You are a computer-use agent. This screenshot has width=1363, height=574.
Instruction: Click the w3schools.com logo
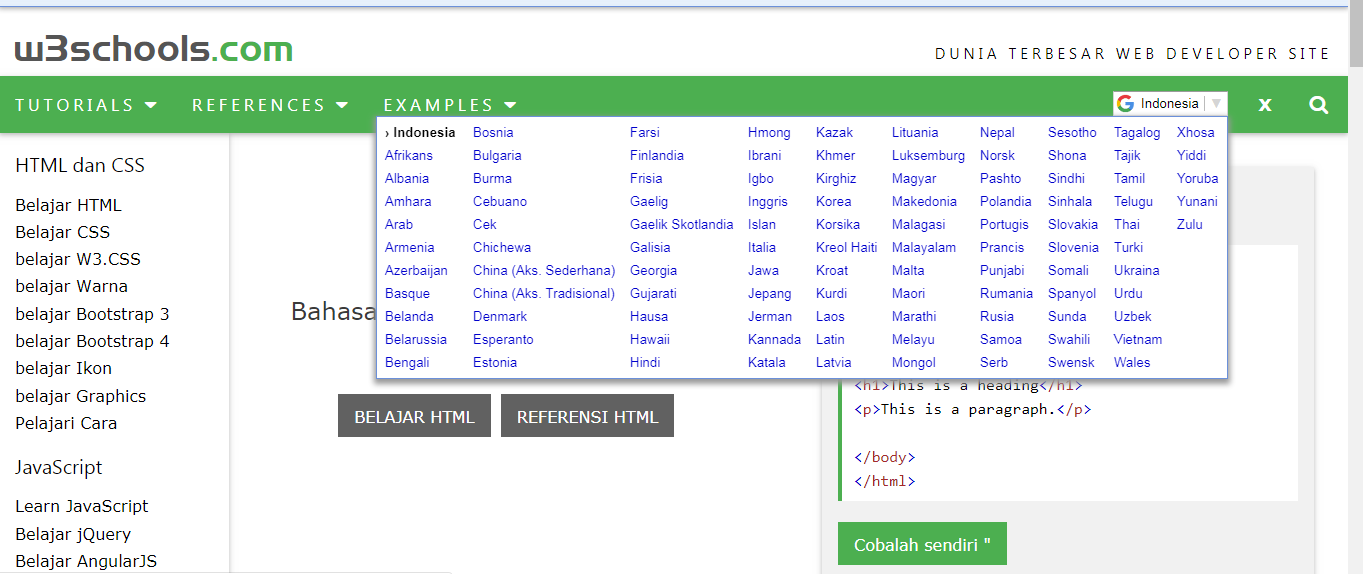pos(154,49)
